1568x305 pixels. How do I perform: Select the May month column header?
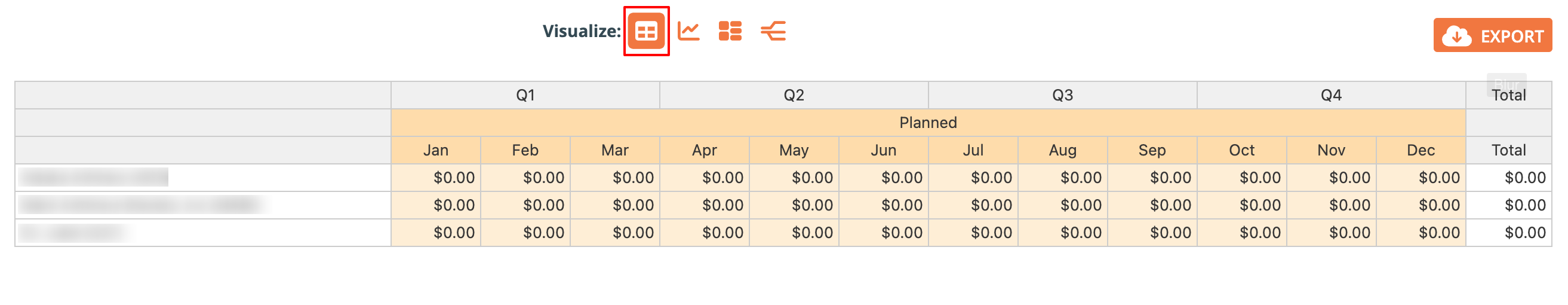794,150
